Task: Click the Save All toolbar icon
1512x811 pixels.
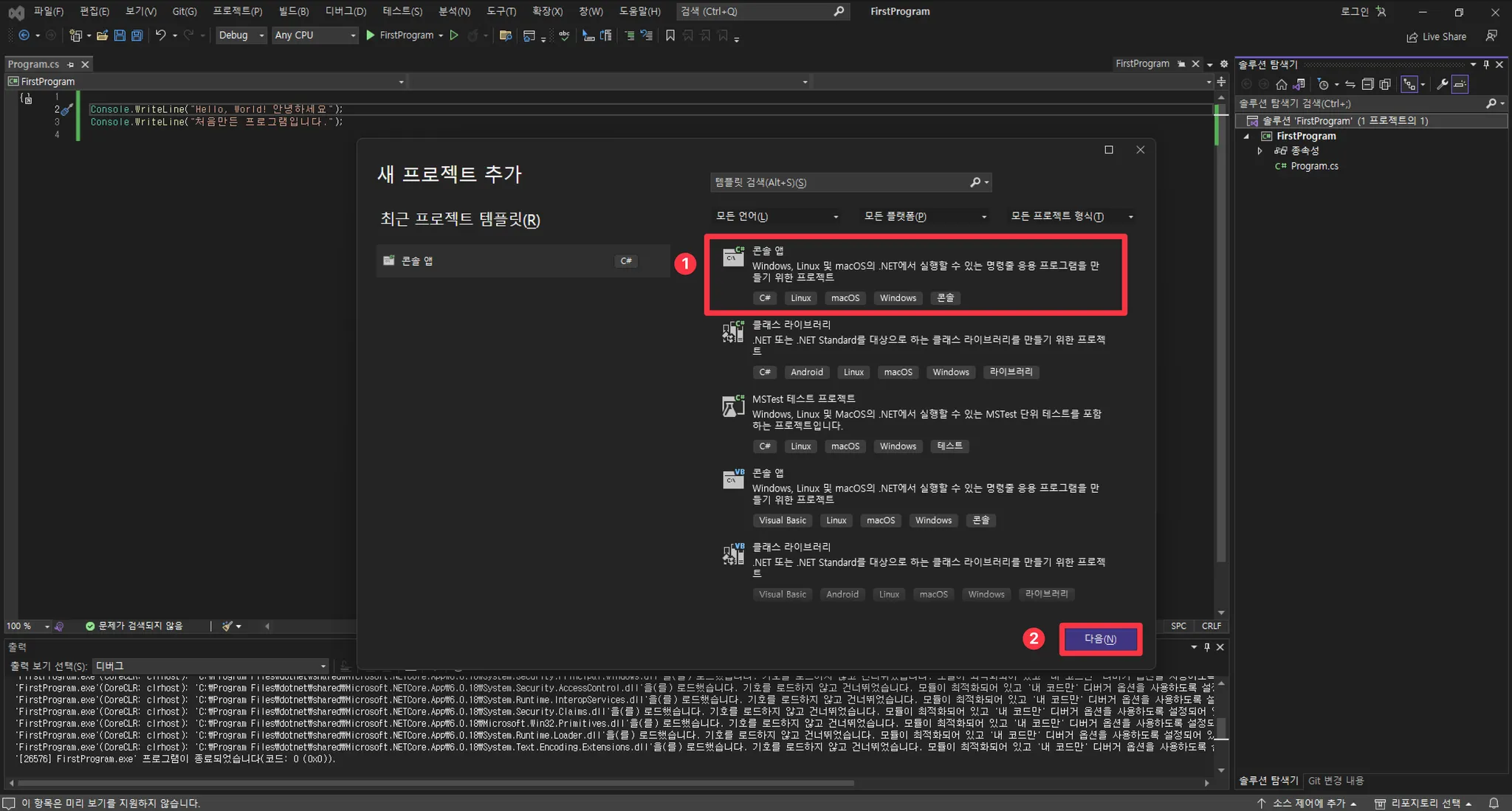Action: 137,35
